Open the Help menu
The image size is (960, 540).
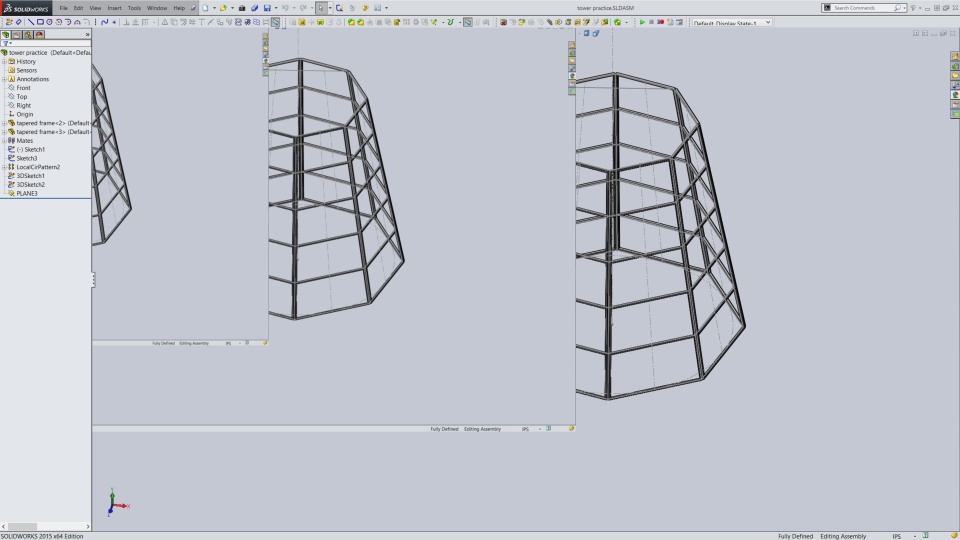click(179, 8)
